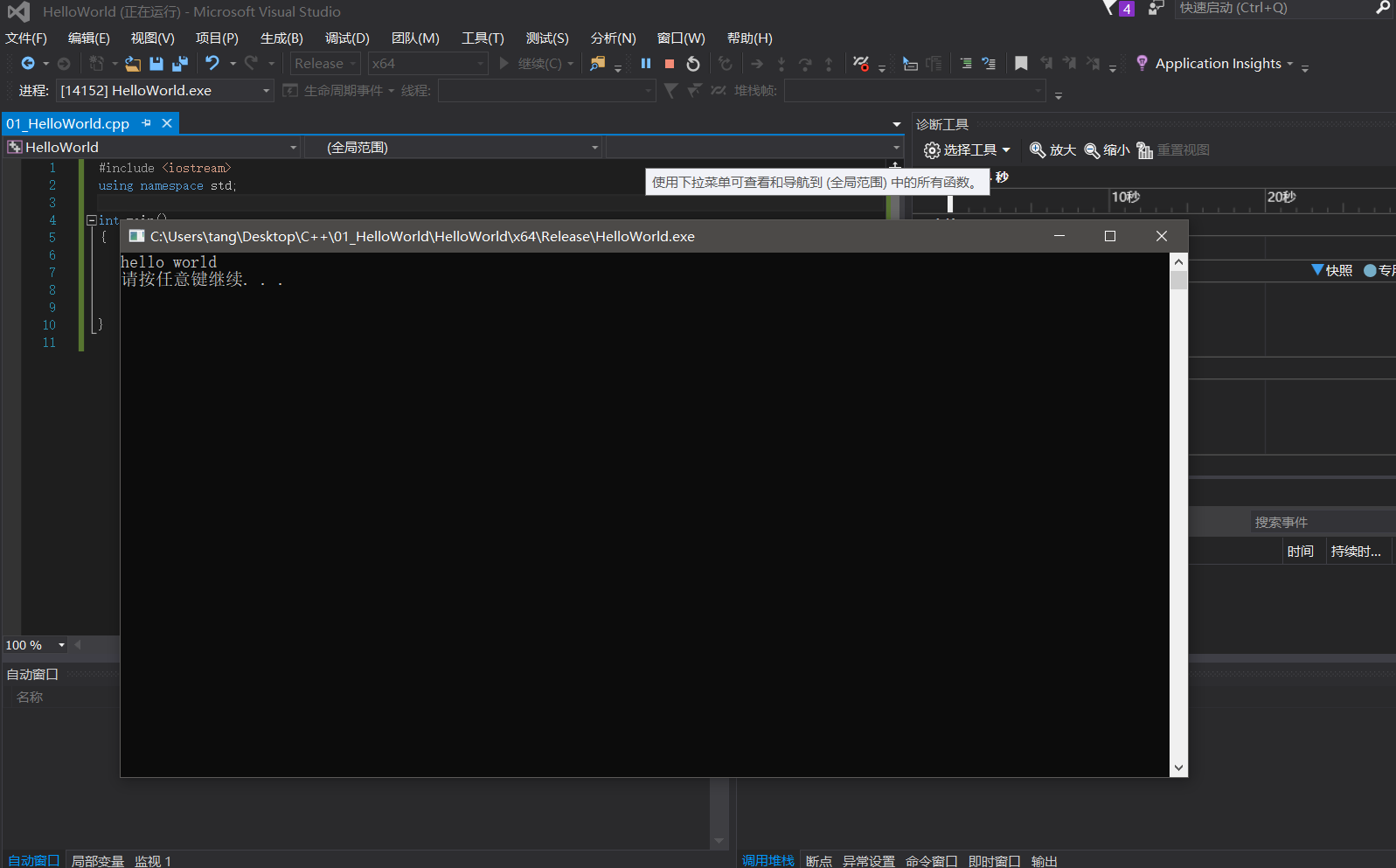
Task: Click the Visual Studio logo icon
Action: tap(19, 11)
